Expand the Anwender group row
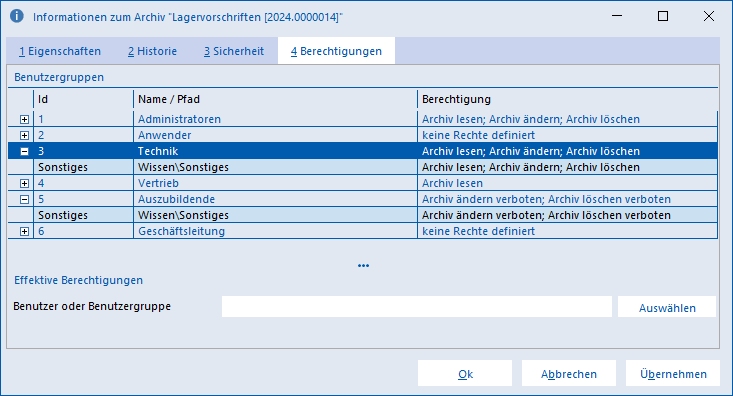The image size is (733, 396). point(24,135)
